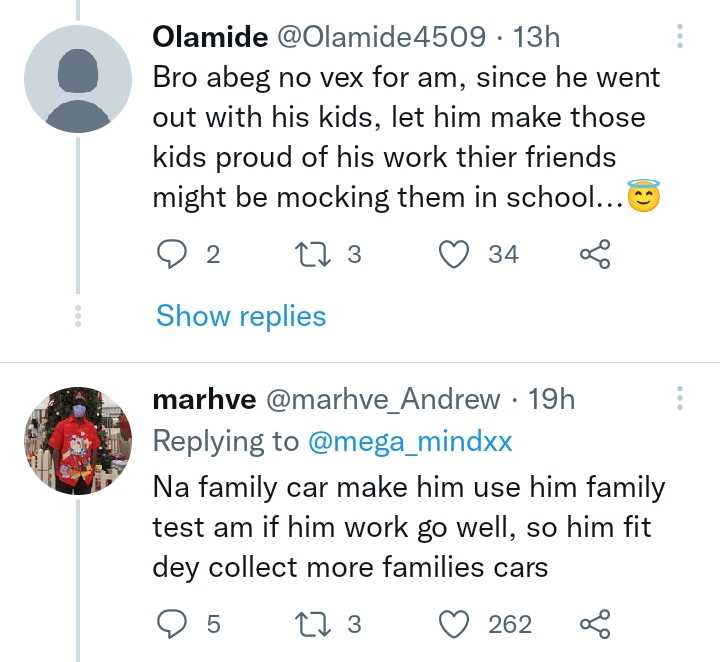Expand the Show replies thread

241,317
